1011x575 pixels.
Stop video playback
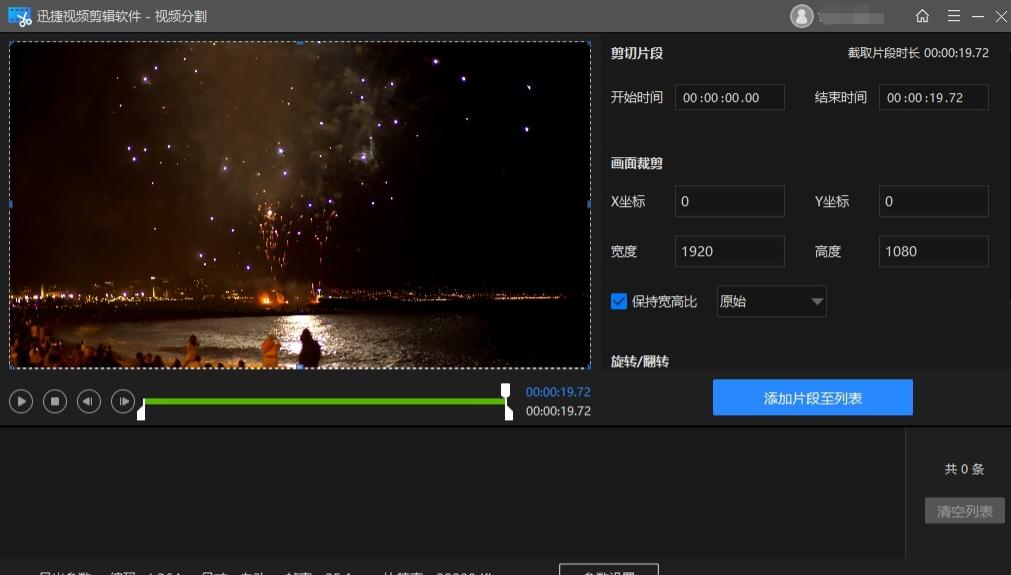tap(55, 401)
